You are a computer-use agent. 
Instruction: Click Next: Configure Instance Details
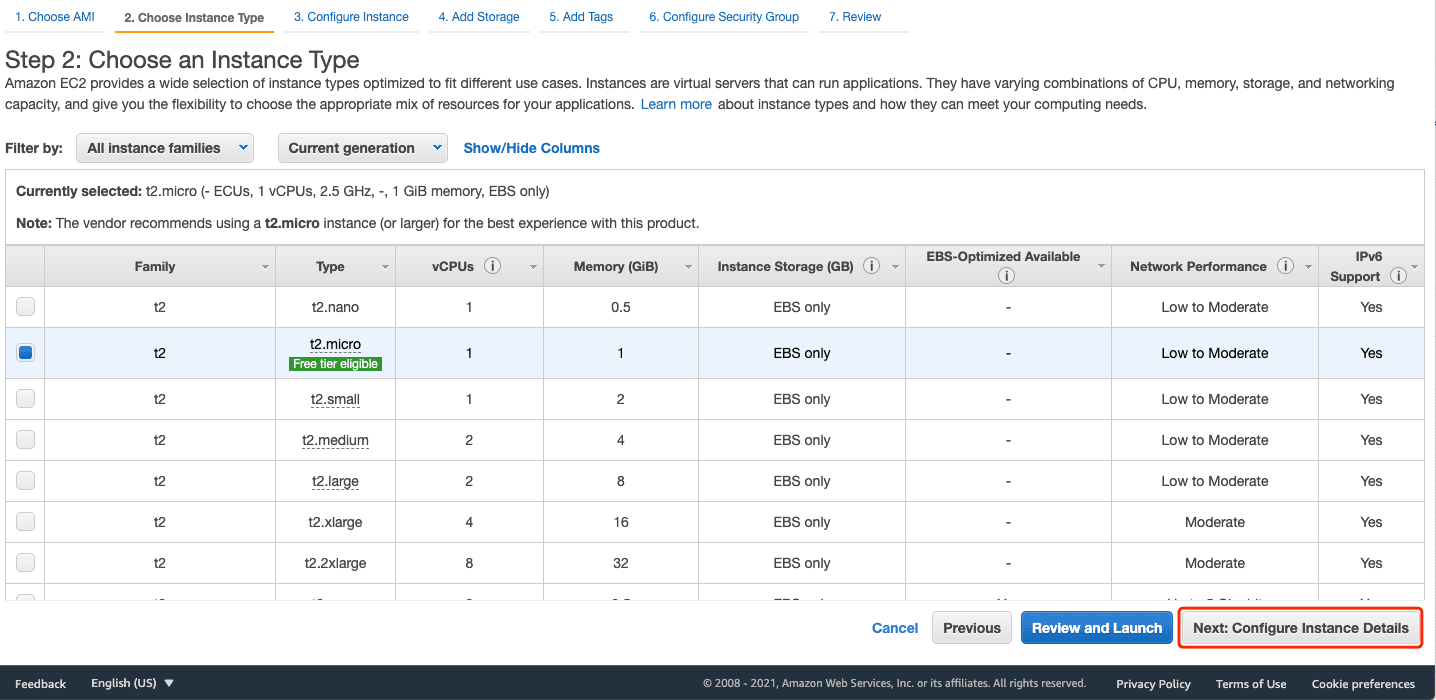(x=1301, y=628)
